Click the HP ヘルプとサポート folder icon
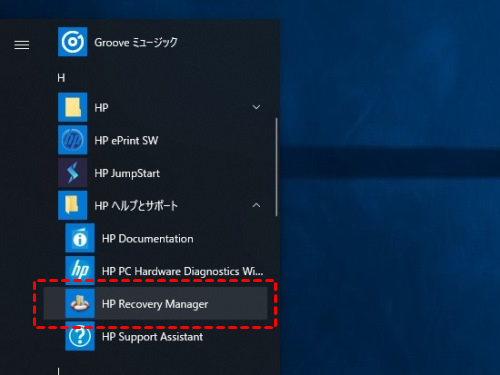Screen dimensions: 500x375 [x=73, y=205]
